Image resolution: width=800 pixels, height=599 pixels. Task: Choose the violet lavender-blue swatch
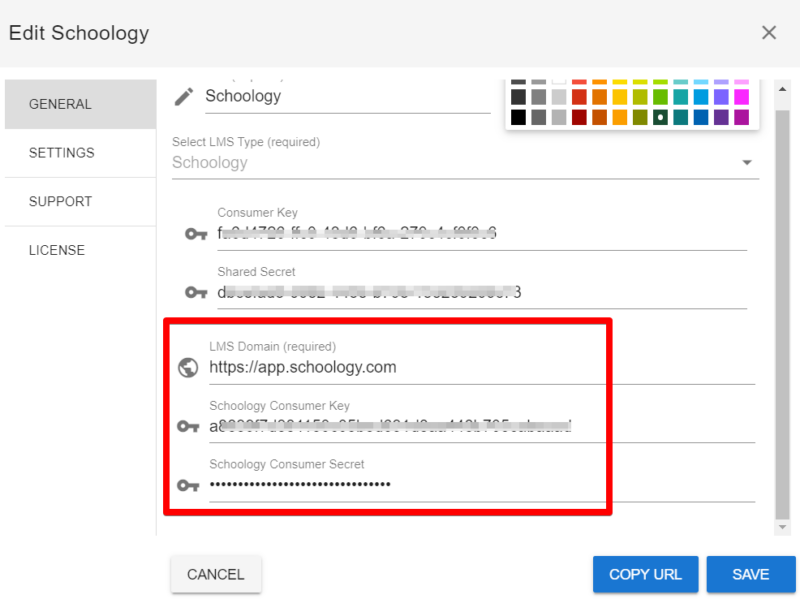pyautogui.click(x=721, y=97)
